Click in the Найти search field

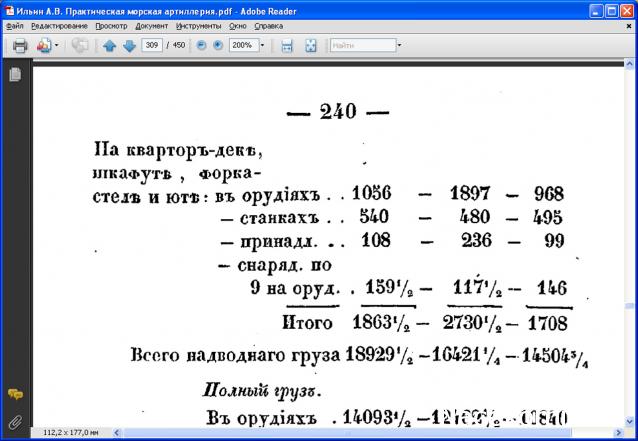[x=363, y=45]
